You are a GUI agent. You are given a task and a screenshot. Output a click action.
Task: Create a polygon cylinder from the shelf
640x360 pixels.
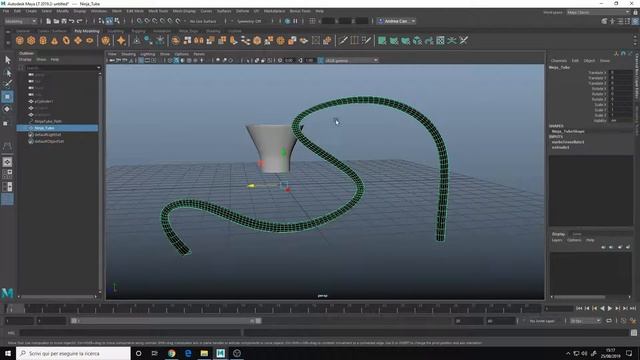43,40
